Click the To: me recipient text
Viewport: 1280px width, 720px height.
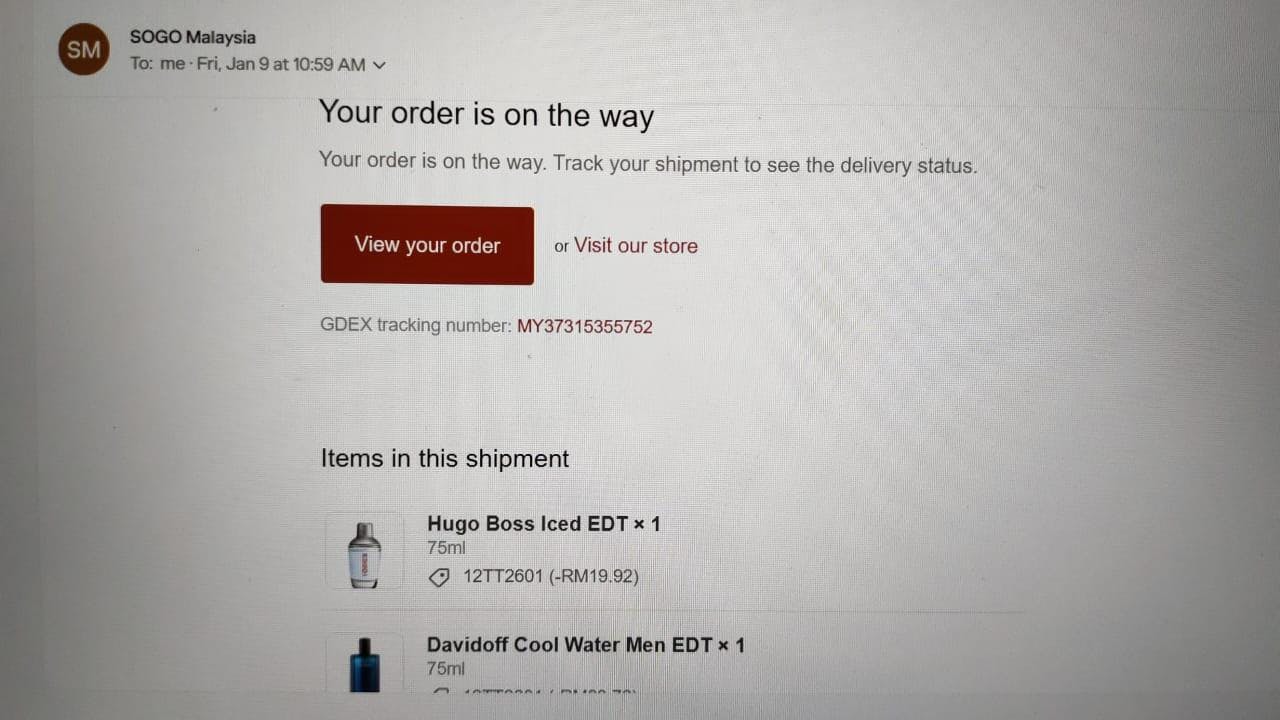click(158, 64)
